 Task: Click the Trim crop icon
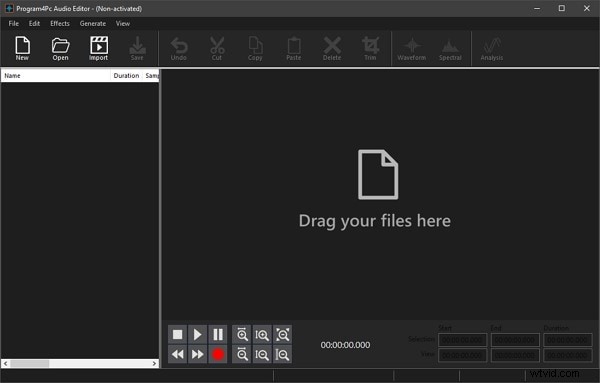coord(370,48)
